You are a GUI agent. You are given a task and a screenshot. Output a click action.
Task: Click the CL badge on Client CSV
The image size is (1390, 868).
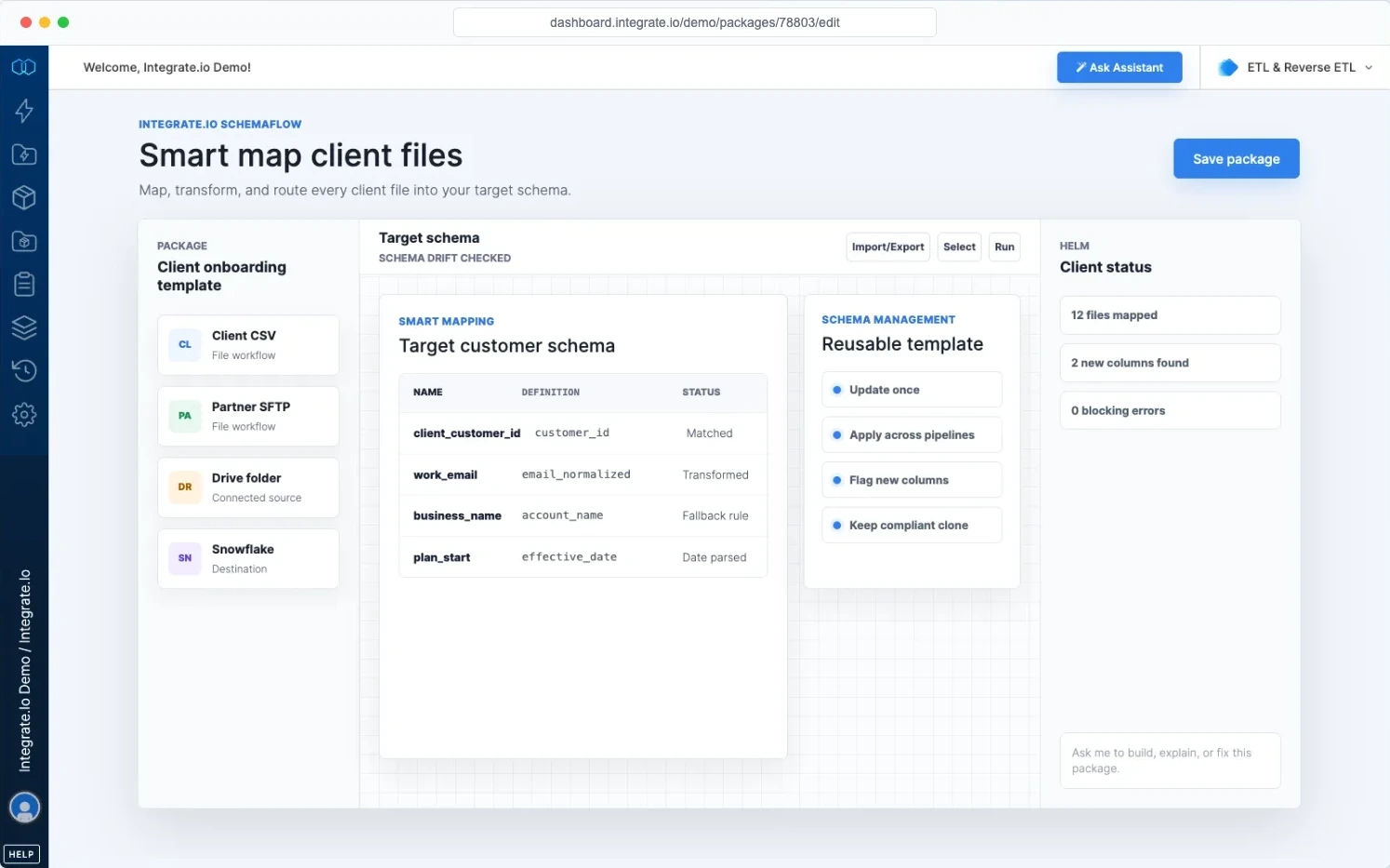point(185,344)
